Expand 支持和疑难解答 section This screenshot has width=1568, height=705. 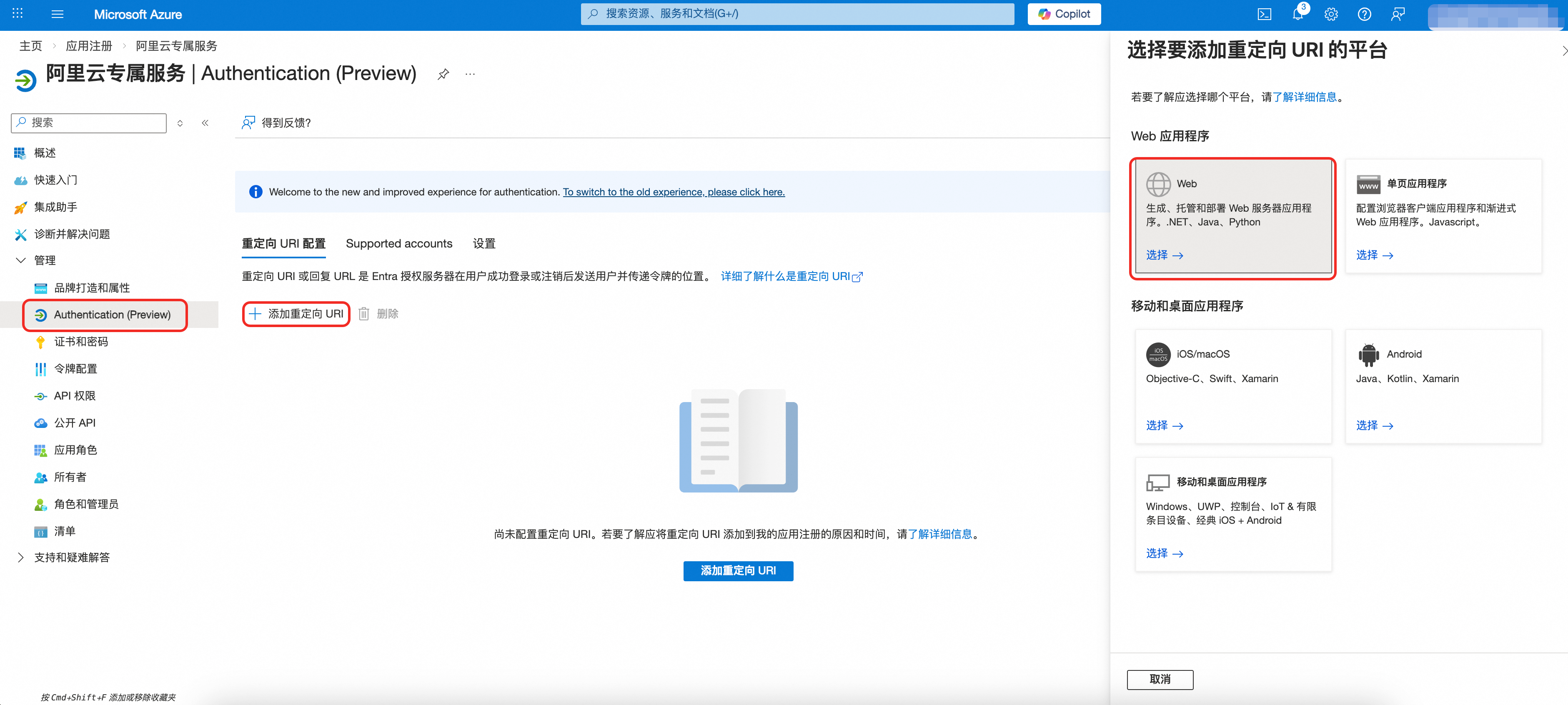[x=21, y=557]
